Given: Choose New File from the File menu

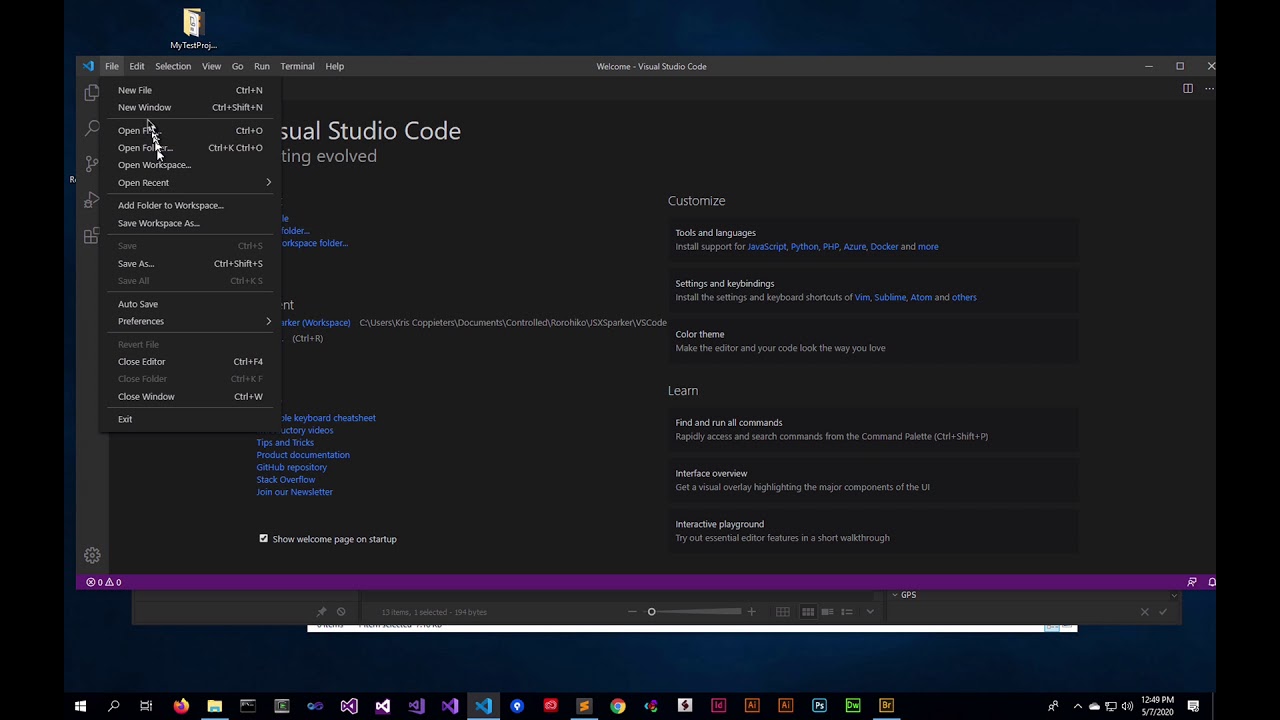Looking at the screenshot, I should [x=191, y=90].
